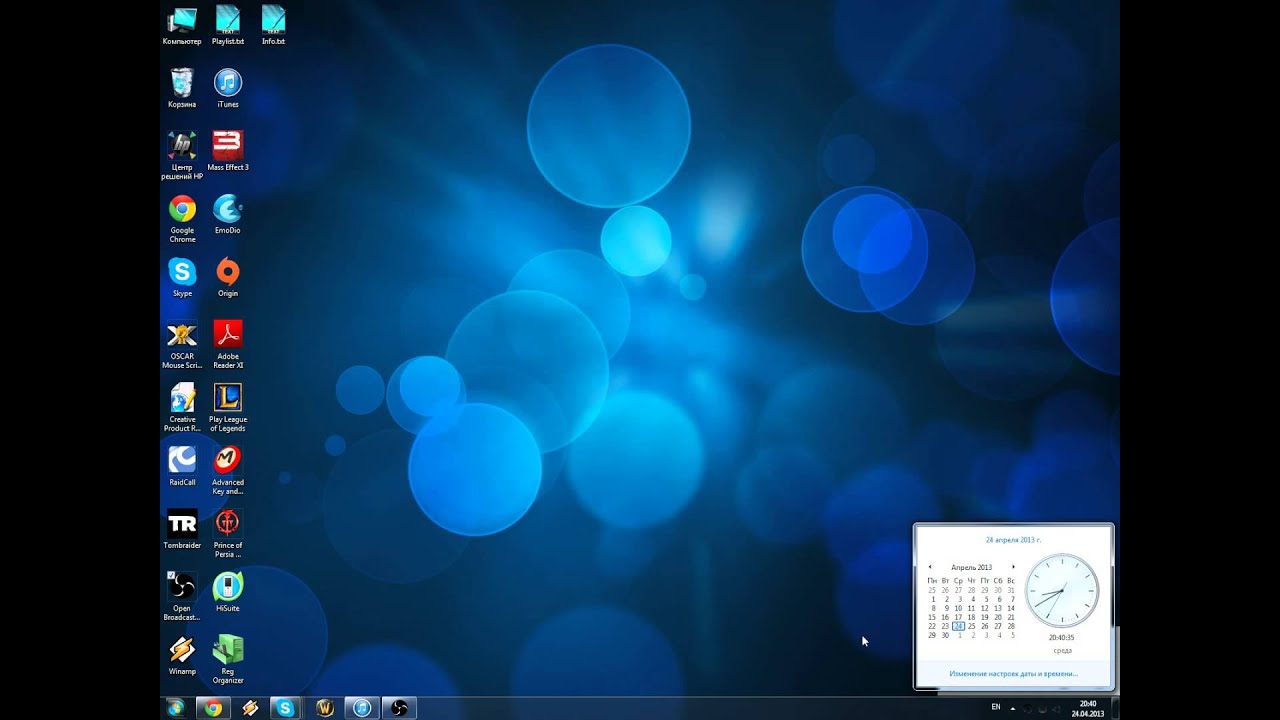Switch to iTunes in the taskbar
This screenshot has width=1280, height=720.
pyautogui.click(x=362, y=708)
